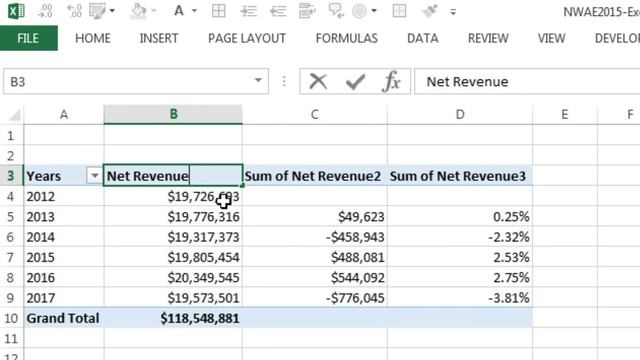Switch to the PAGE LAYOUT ribbon tab
The height and width of the screenshot is (360, 640).
pyautogui.click(x=247, y=38)
